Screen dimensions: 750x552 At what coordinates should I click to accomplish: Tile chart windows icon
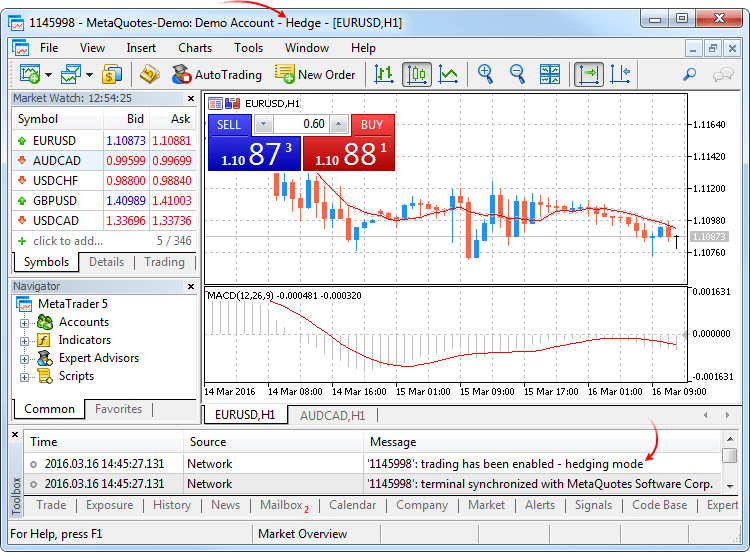[550, 74]
